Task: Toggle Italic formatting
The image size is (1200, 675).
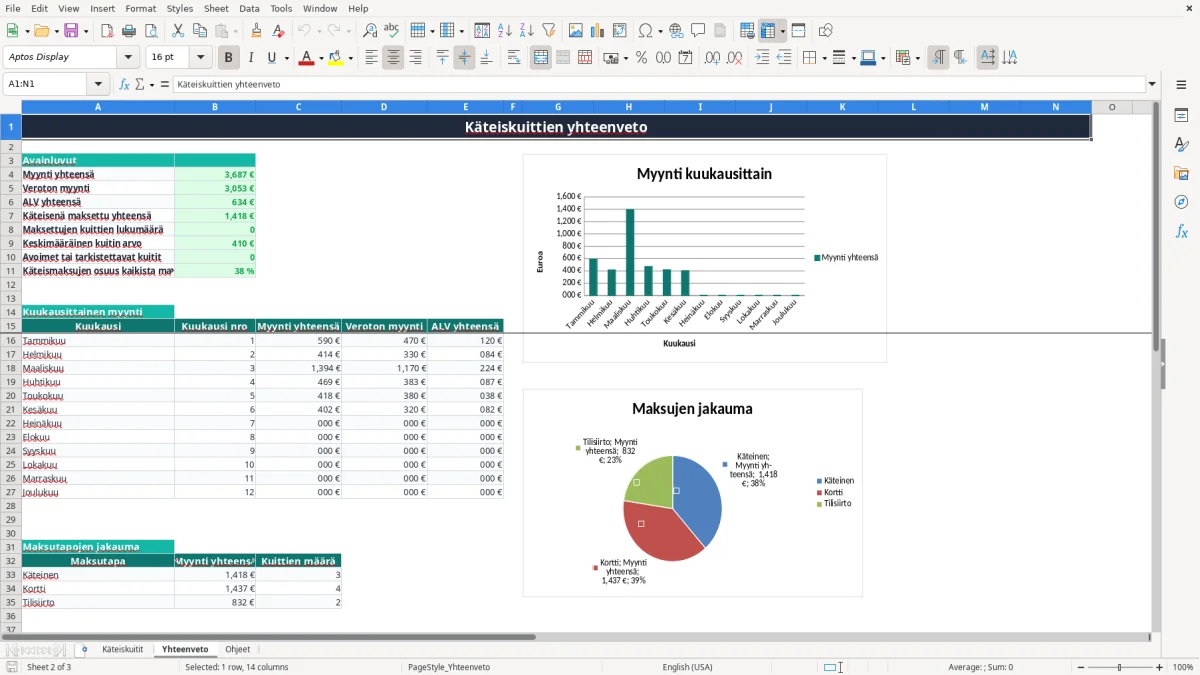Action: pos(250,58)
